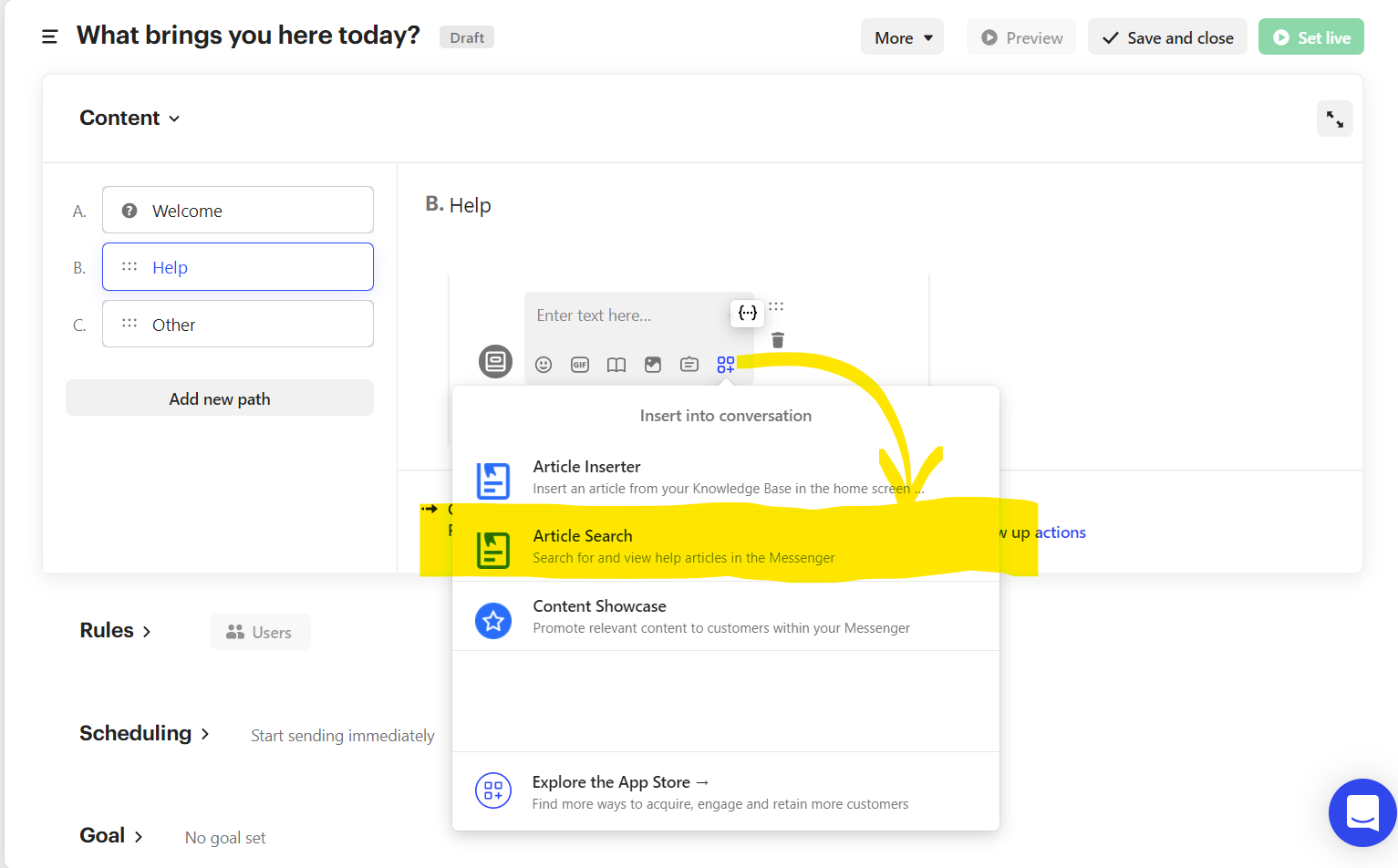1398x868 pixels.
Task: Grab the Other path drag handle
Action: pyautogui.click(x=129, y=324)
